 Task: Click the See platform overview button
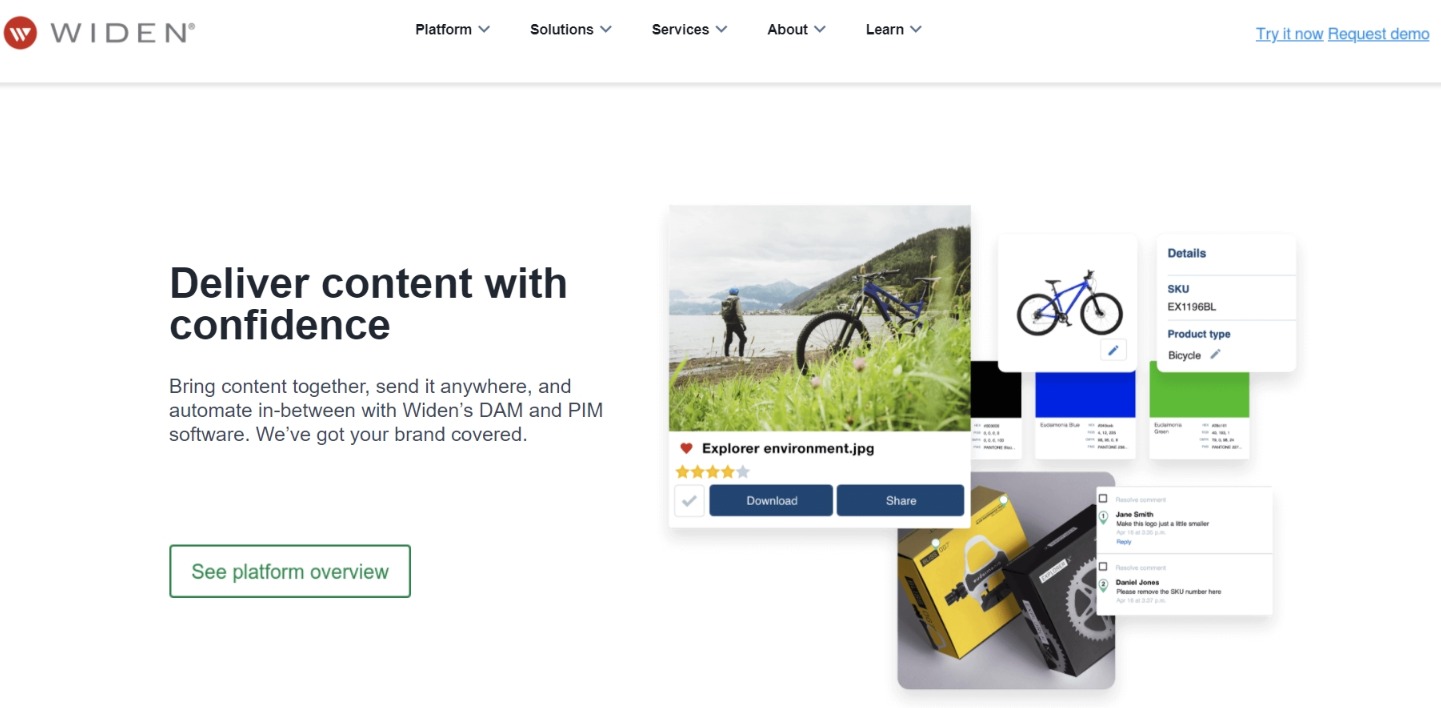pyautogui.click(x=290, y=571)
